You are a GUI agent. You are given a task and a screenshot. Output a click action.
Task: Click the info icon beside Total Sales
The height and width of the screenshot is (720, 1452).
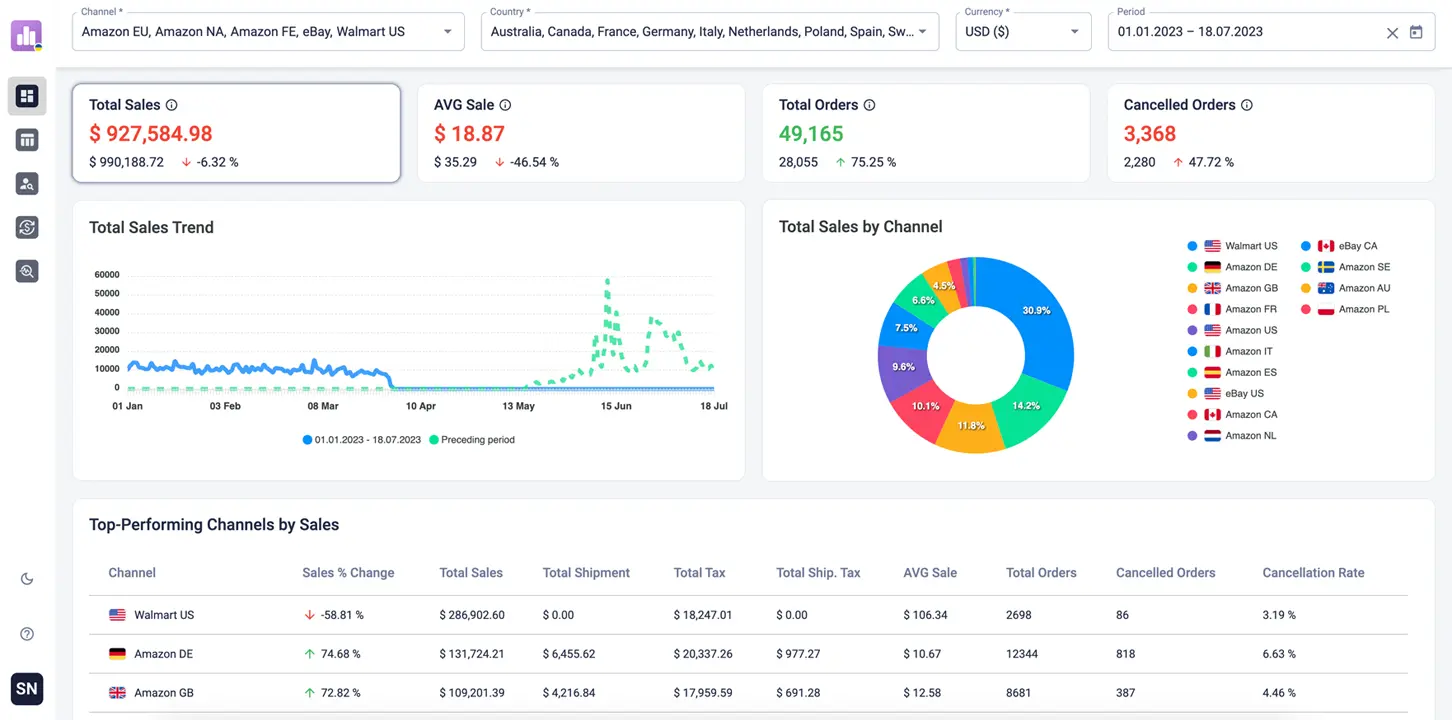pos(171,105)
